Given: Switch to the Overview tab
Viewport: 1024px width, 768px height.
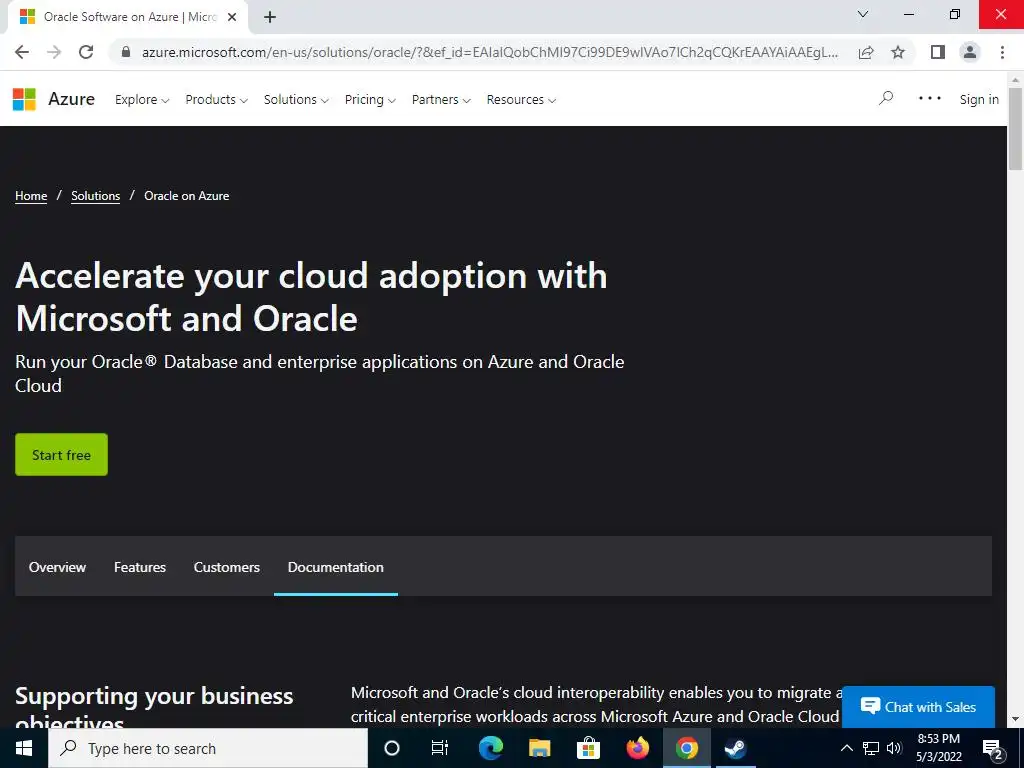Looking at the screenshot, I should tap(57, 567).
